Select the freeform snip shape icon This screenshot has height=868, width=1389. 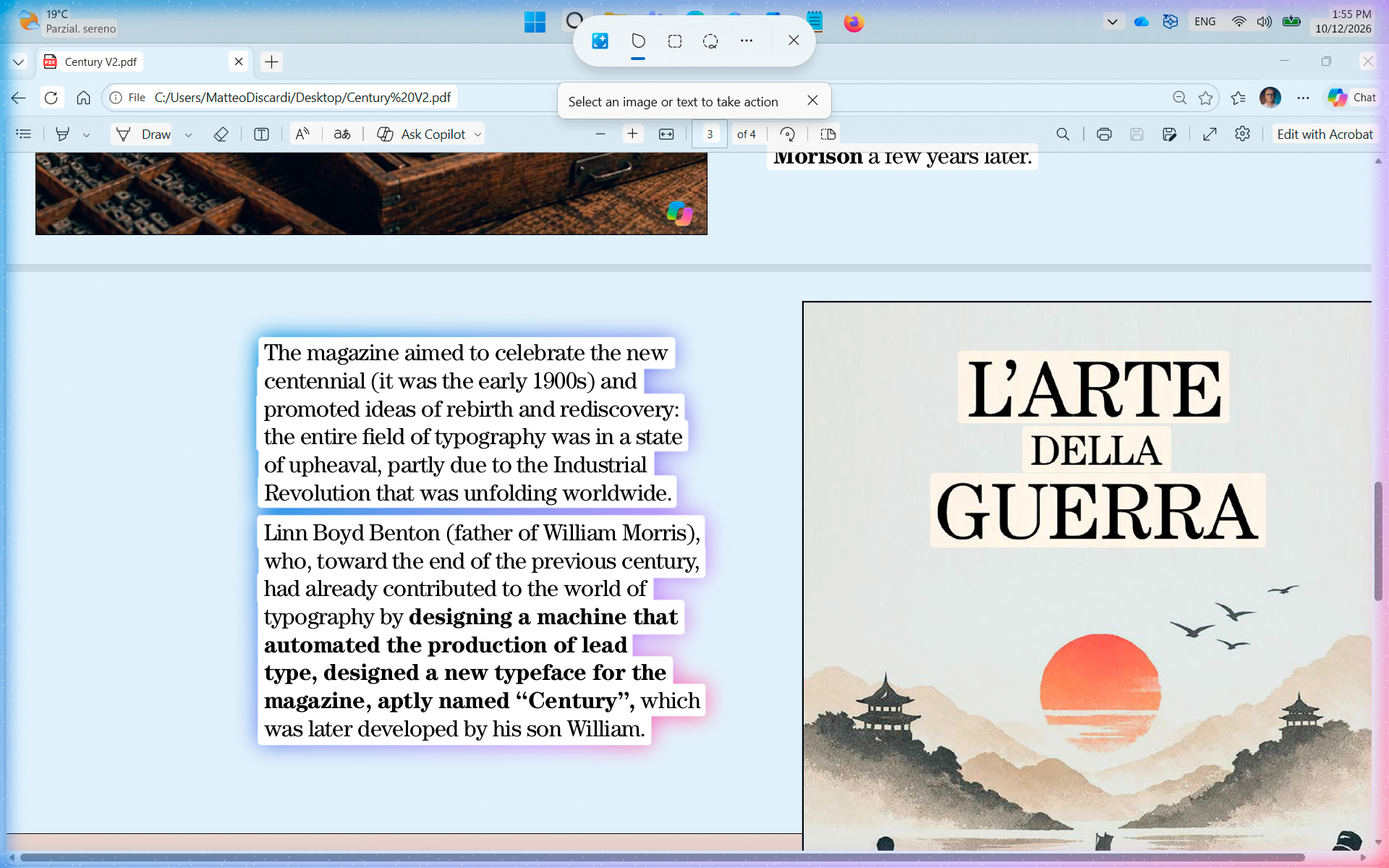coord(638,41)
